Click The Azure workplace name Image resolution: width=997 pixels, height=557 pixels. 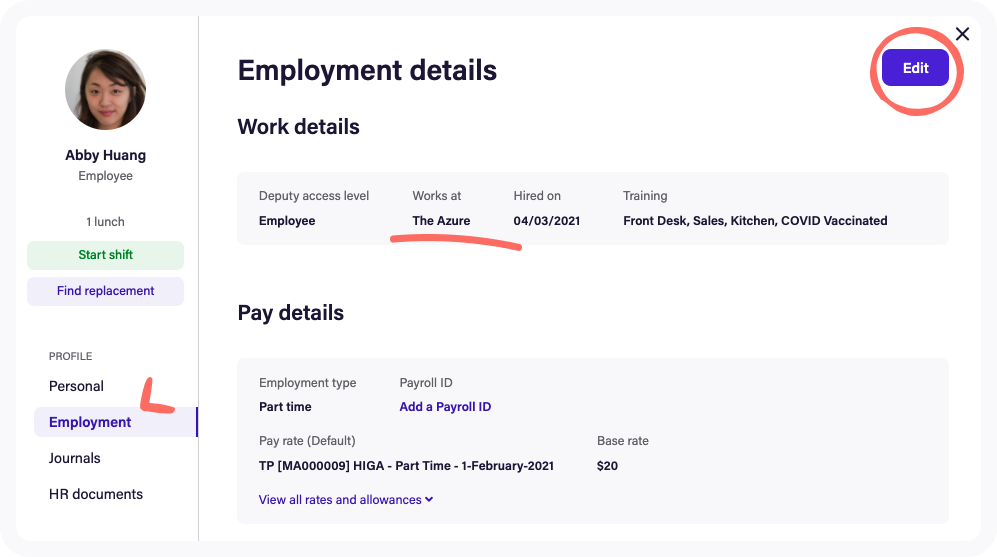click(441, 221)
